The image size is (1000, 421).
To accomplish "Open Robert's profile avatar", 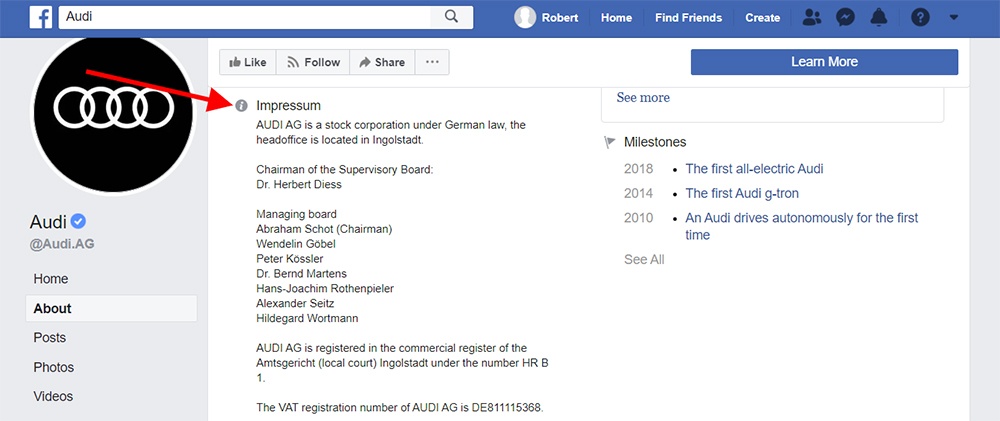I will (525, 17).
